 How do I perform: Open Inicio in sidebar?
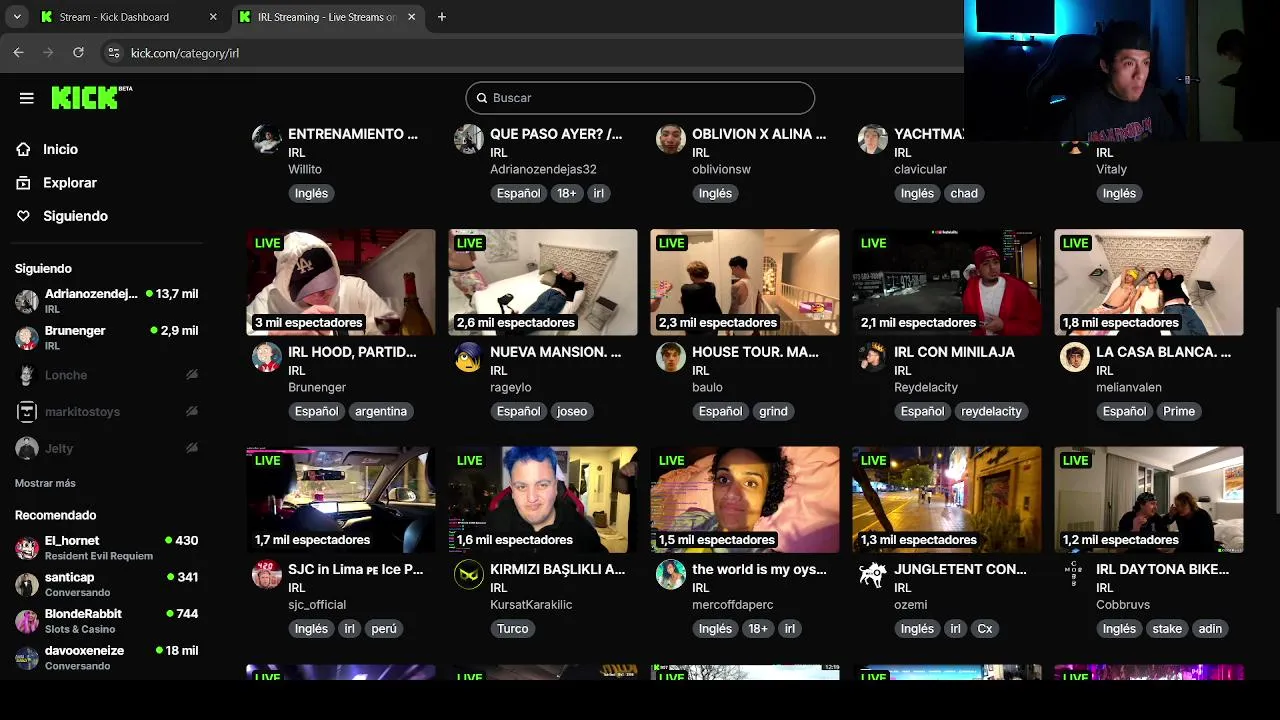tap(60, 149)
